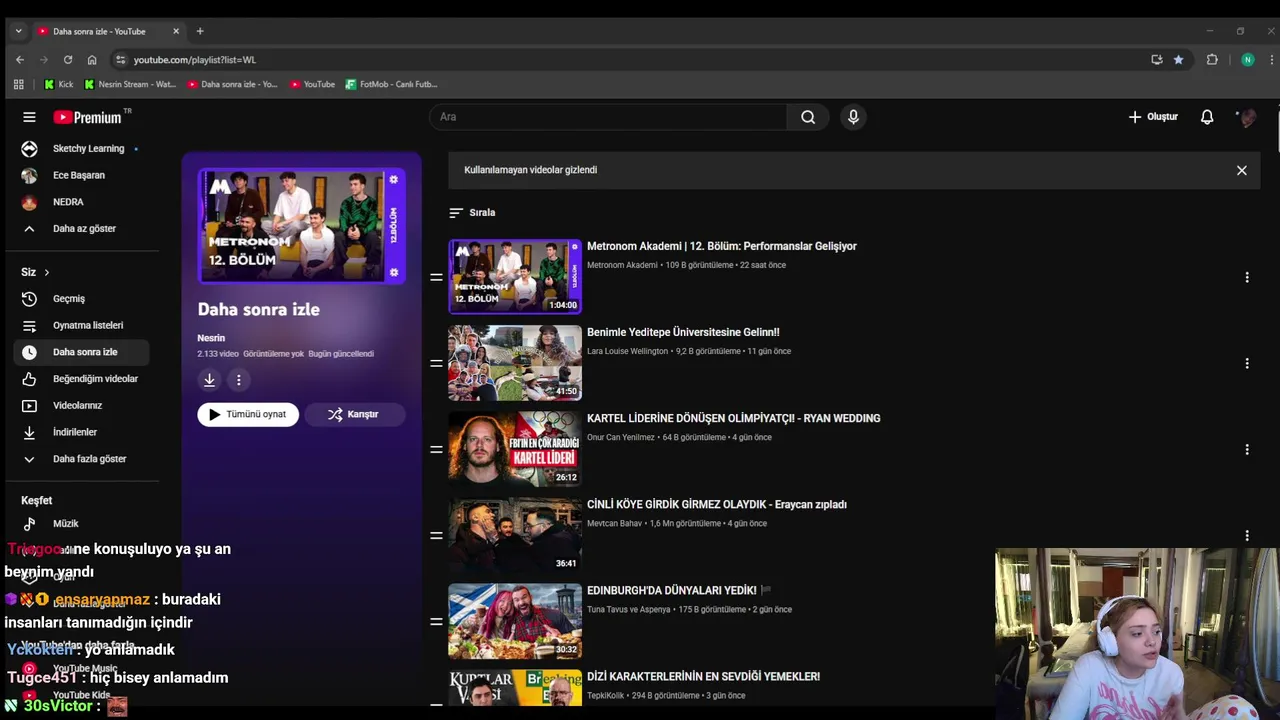1280x720 pixels.
Task: Shuffle the playlist with 'Karıştır'
Action: click(x=354, y=414)
